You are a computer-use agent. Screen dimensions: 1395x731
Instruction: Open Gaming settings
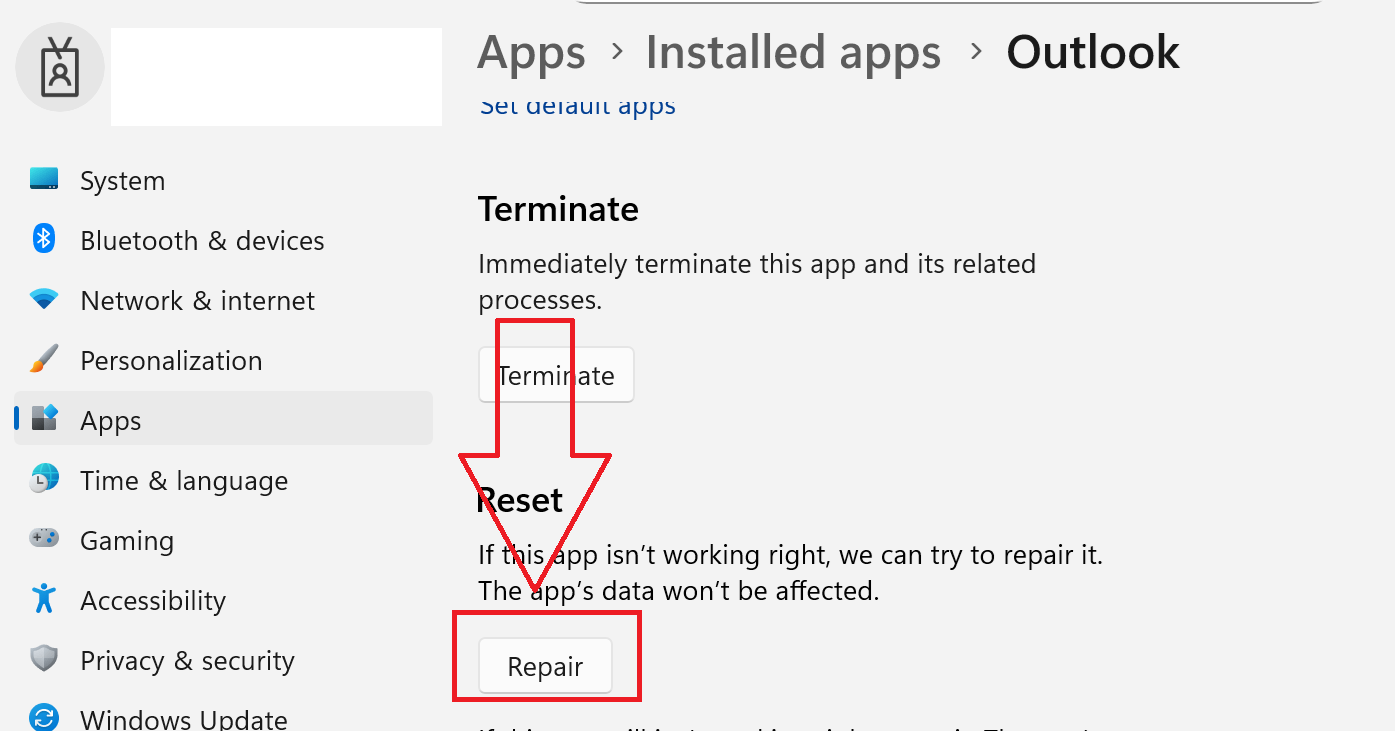point(127,540)
